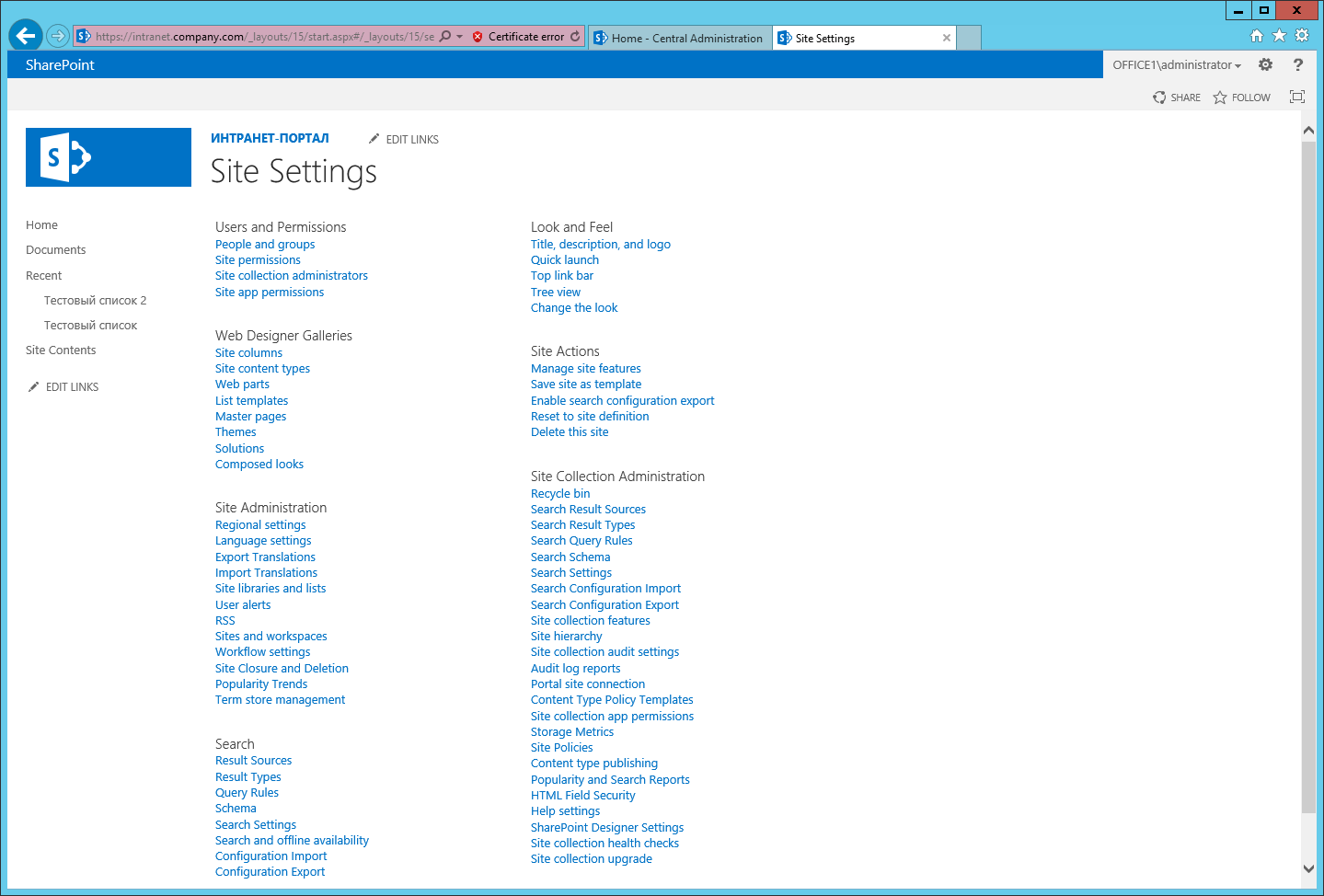Screen dimensions: 1324x896
Task: Switch to Home - Central Administration tab
Action: click(679, 39)
